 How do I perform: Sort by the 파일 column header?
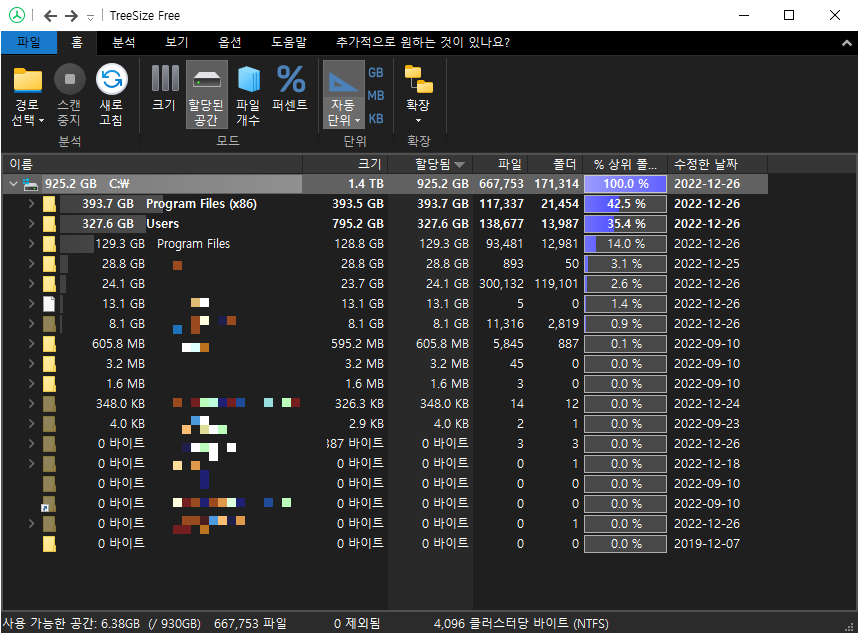(500, 164)
